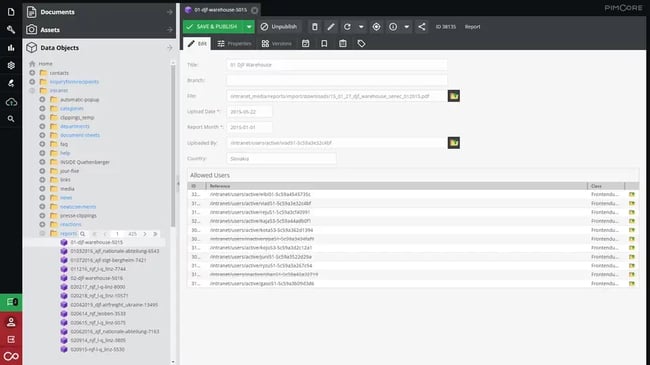Switch to the Versions tab
The image size is (650, 365).
coord(276,44)
